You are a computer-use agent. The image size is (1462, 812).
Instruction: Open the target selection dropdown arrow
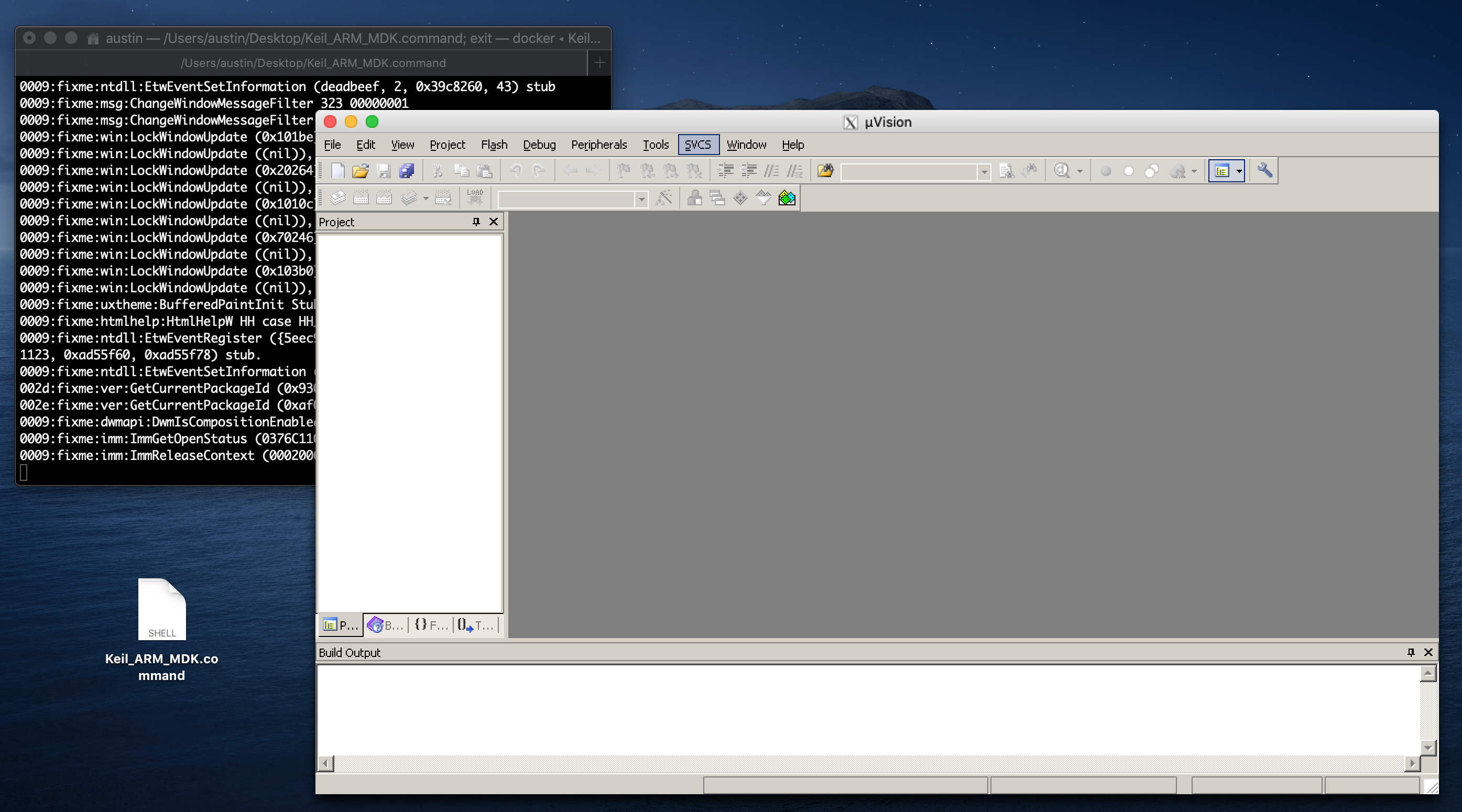click(641, 199)
